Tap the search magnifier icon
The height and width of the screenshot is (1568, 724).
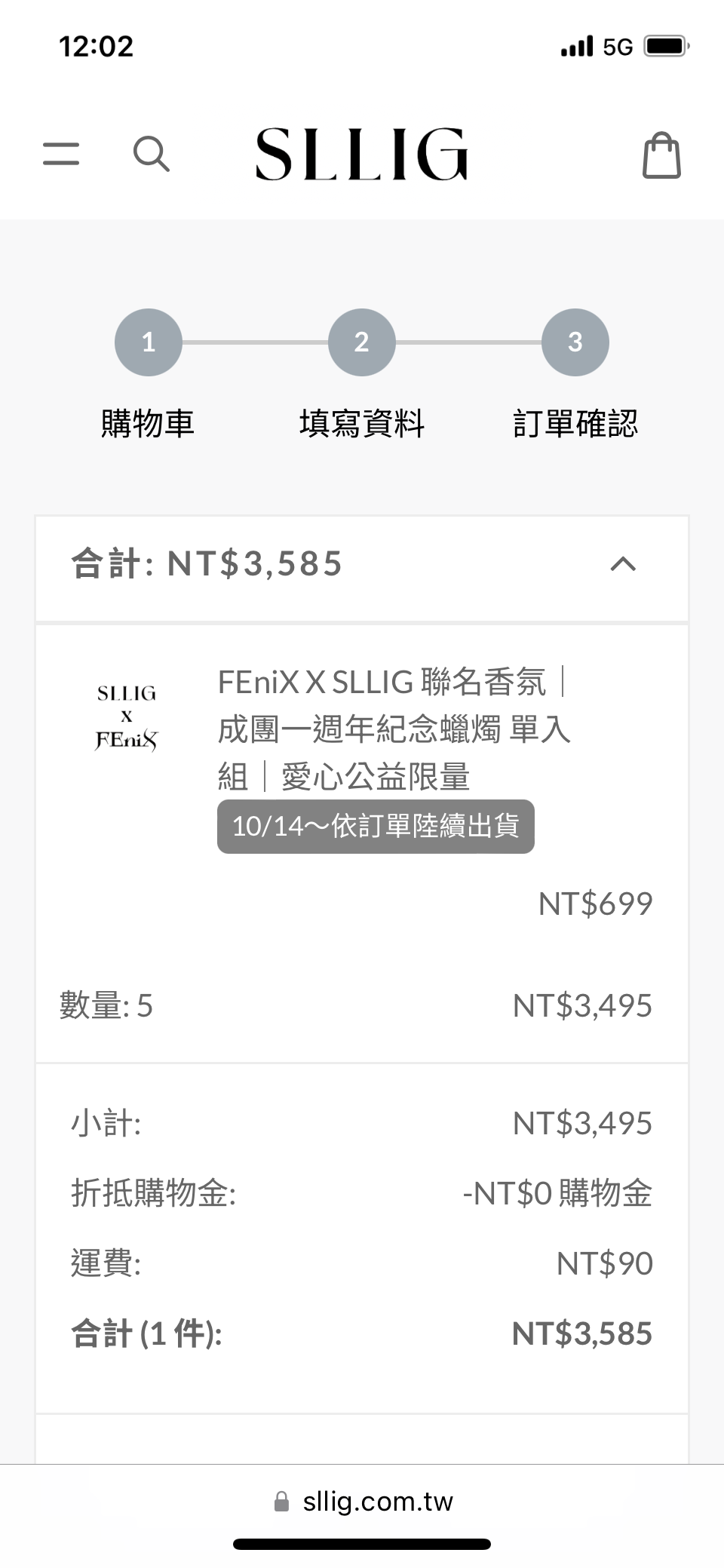click(151, 154)
